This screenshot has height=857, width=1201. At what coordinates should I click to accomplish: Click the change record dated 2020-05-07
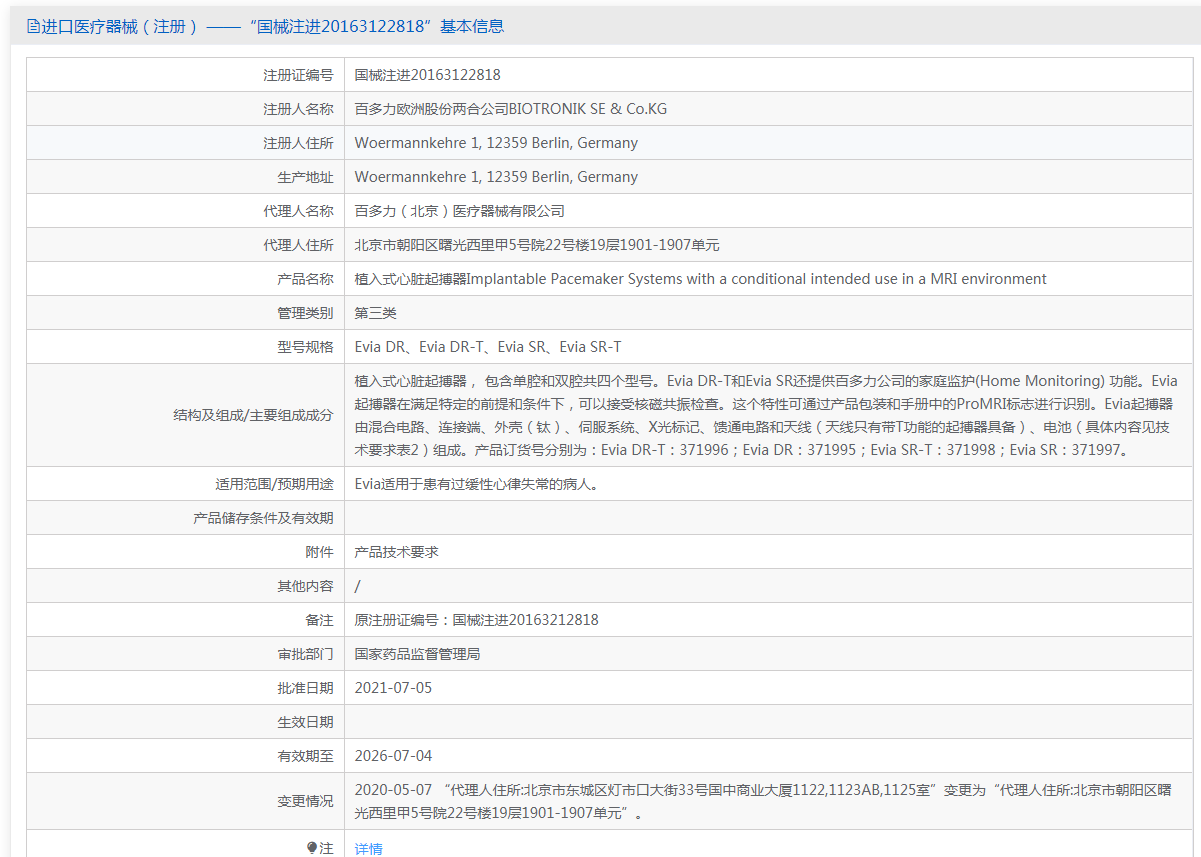click(762, 801)
